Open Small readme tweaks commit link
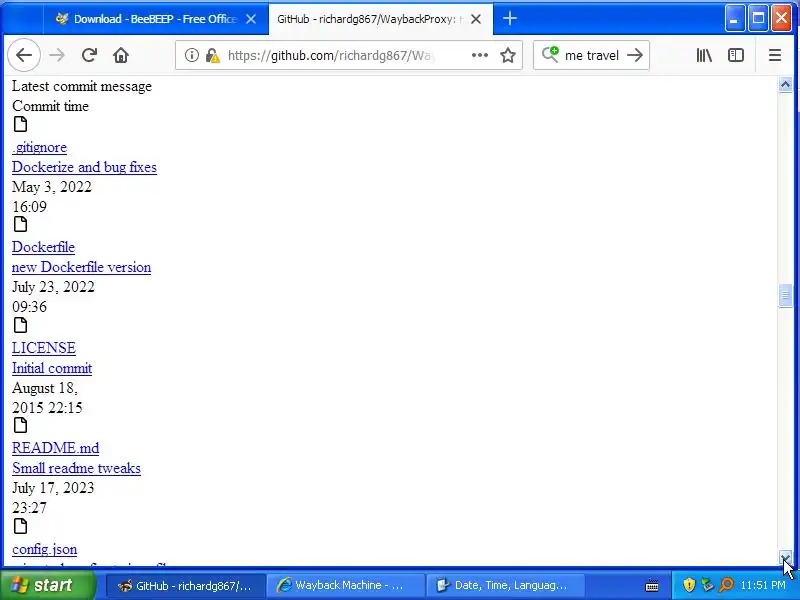 click(77, 468)
